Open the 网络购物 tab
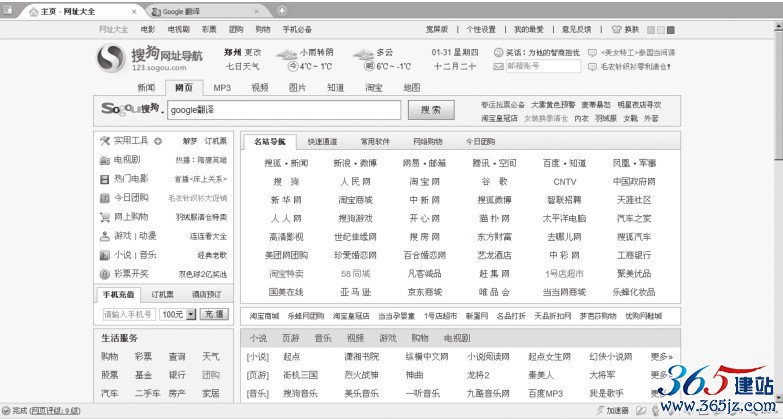Viewport: 783px width, 419px height. pos(428,142)
